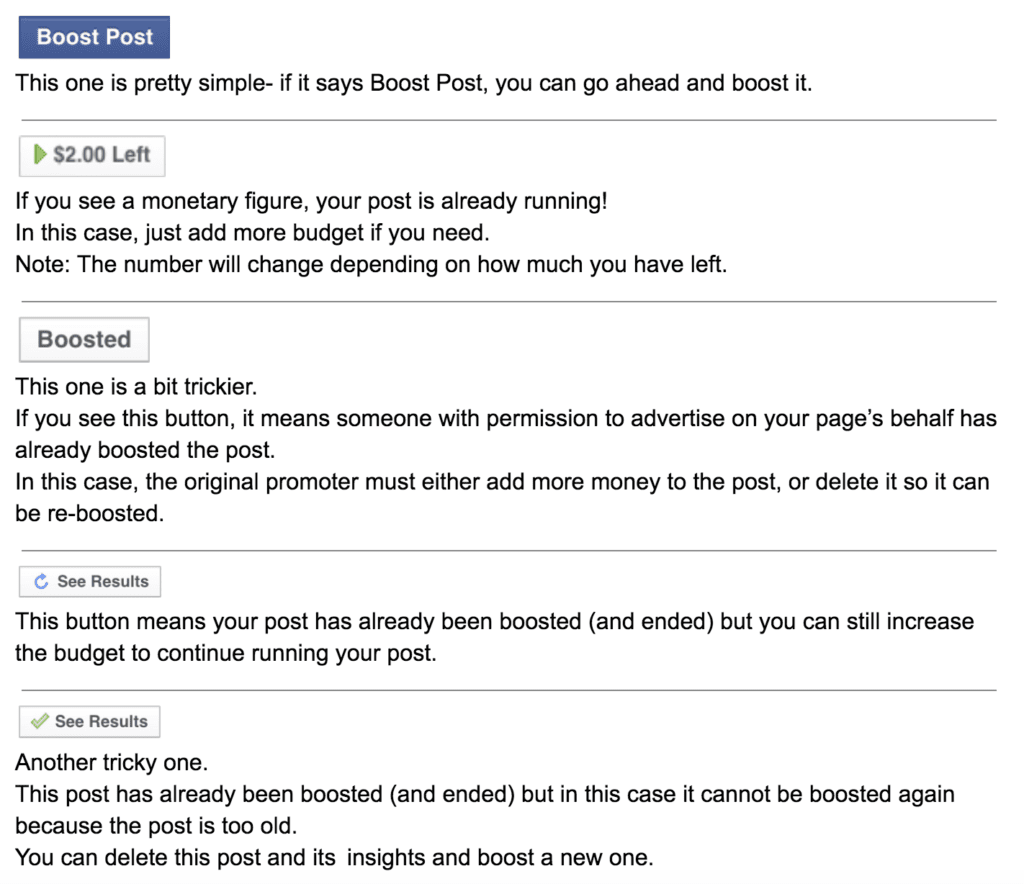The width and height of the screenshot is (1024, 884).
Task: Click the green play arrow icon on budget button
Action: coord(39,155)
